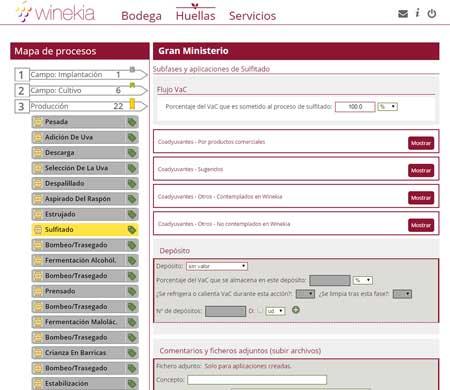This screenshot has width=450, height=390.
Task: Select the Fermentación Malolác. process
Action: [85, 322]
